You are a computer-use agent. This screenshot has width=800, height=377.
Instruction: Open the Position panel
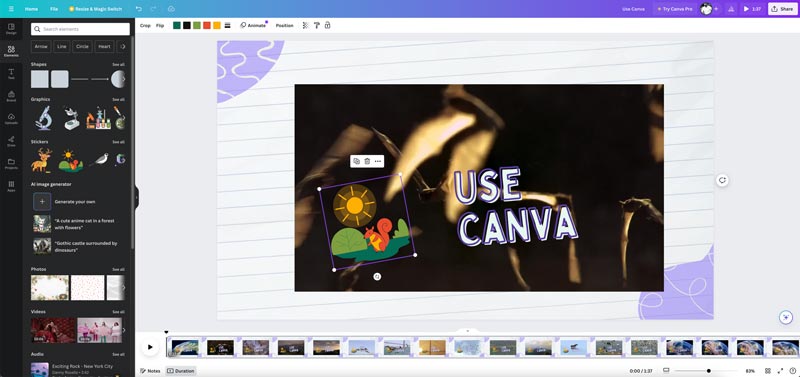coord(285,25)
